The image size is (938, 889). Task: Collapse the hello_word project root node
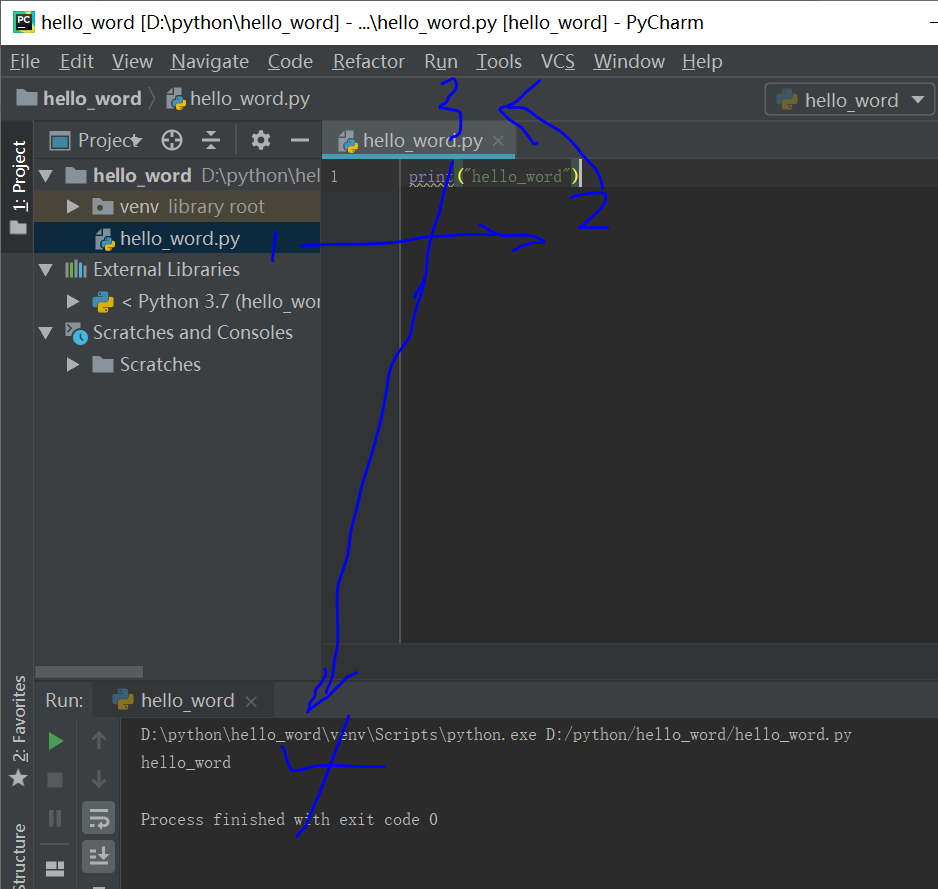click(x=45, y=176)
